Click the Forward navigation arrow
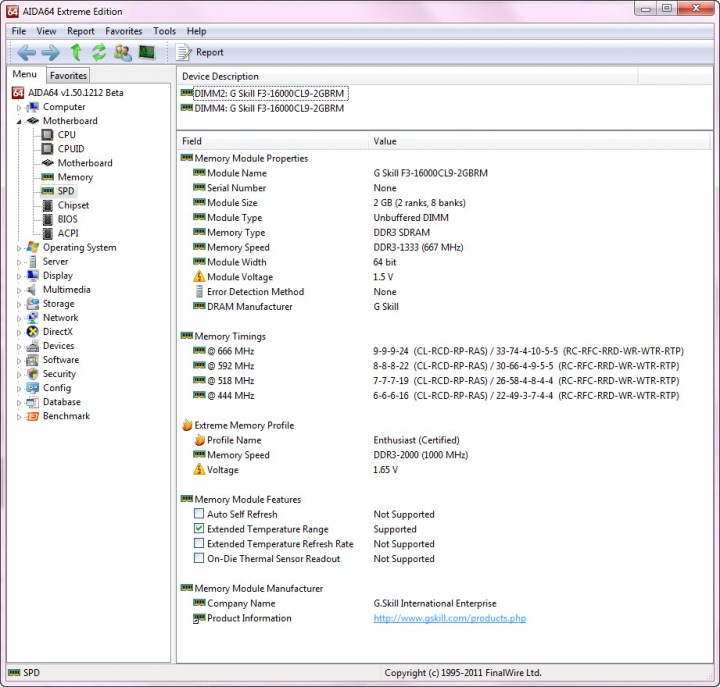Screen dimensions: 720x687 tap(51, 52)
